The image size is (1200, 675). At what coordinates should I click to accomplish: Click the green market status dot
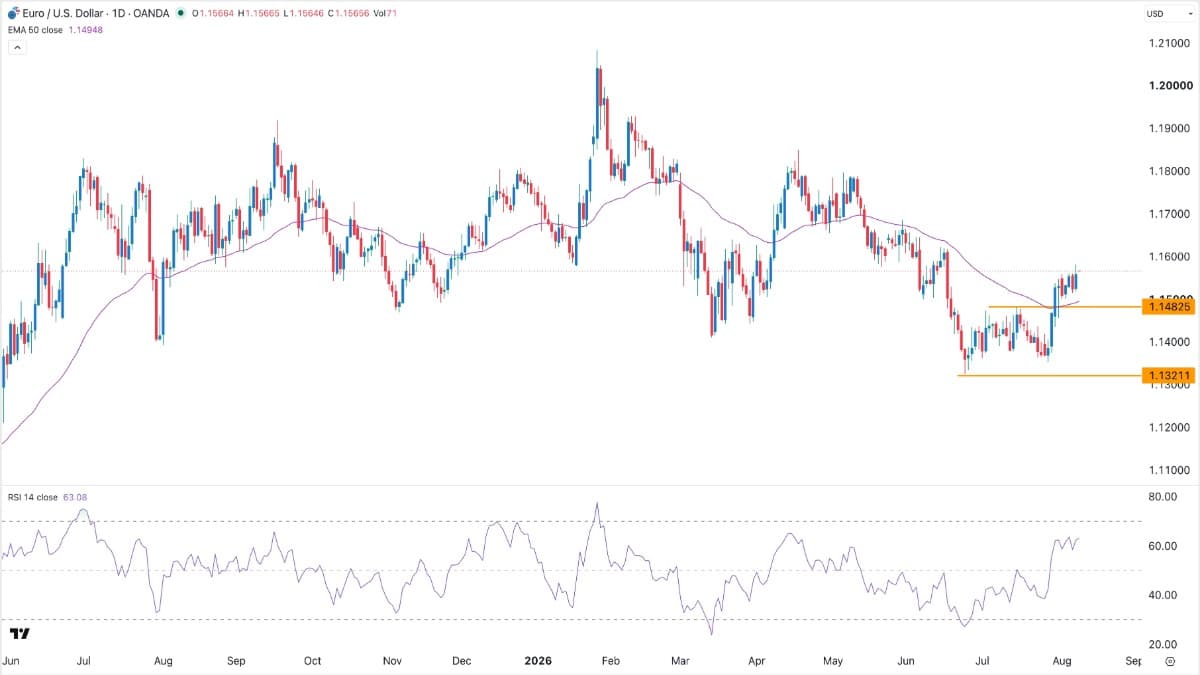(x=179, y=14)
